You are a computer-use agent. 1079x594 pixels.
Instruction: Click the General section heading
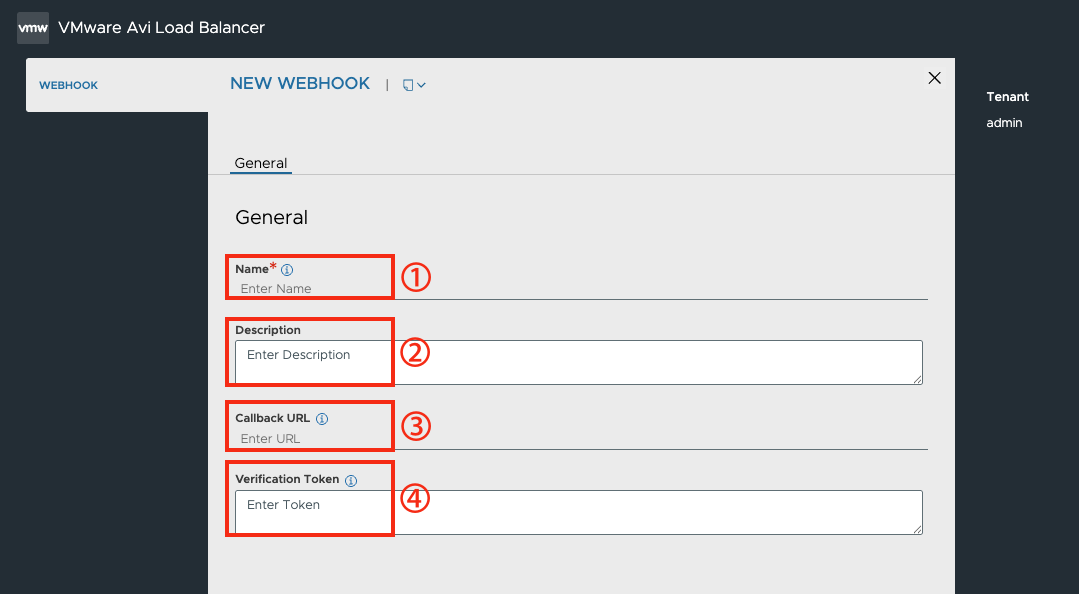[271, 218]
